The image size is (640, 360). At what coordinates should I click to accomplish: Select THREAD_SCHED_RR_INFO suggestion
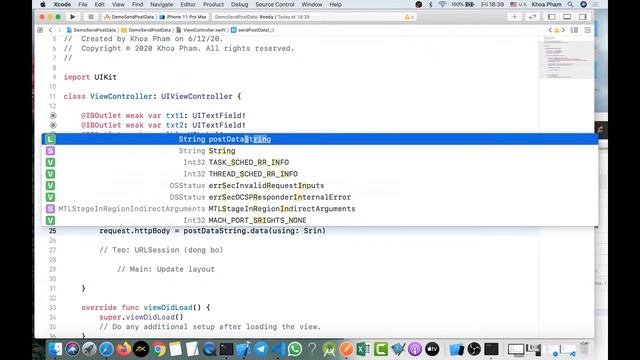point(320,174)
